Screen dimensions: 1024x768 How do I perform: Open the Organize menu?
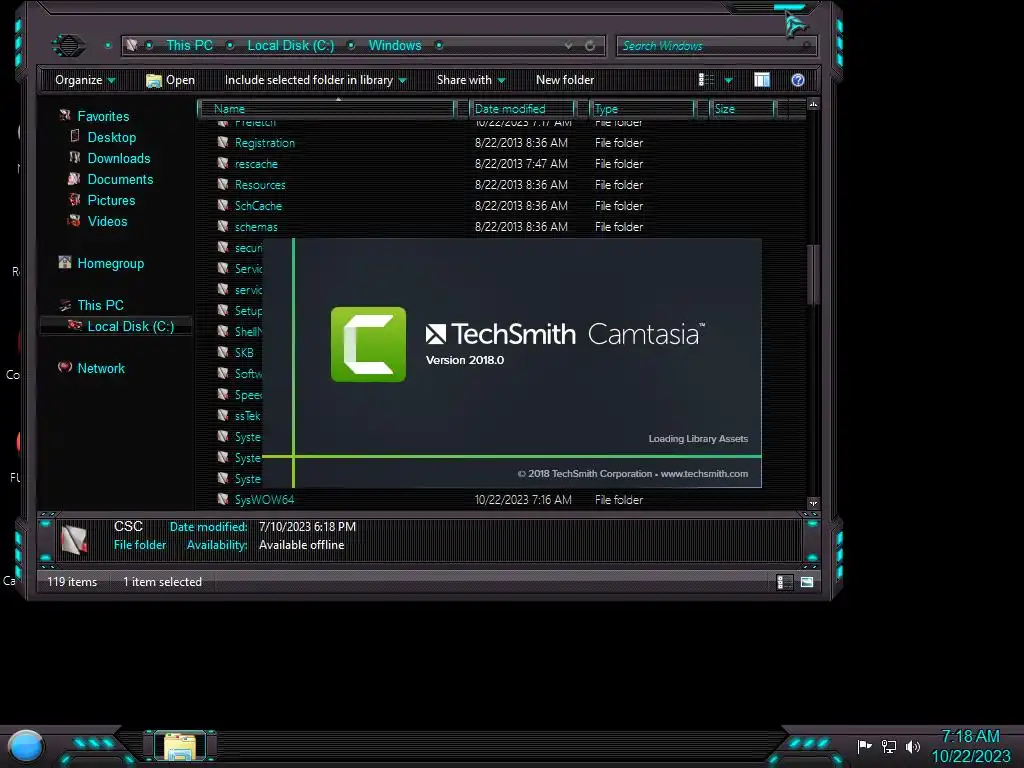coord(85,80)
